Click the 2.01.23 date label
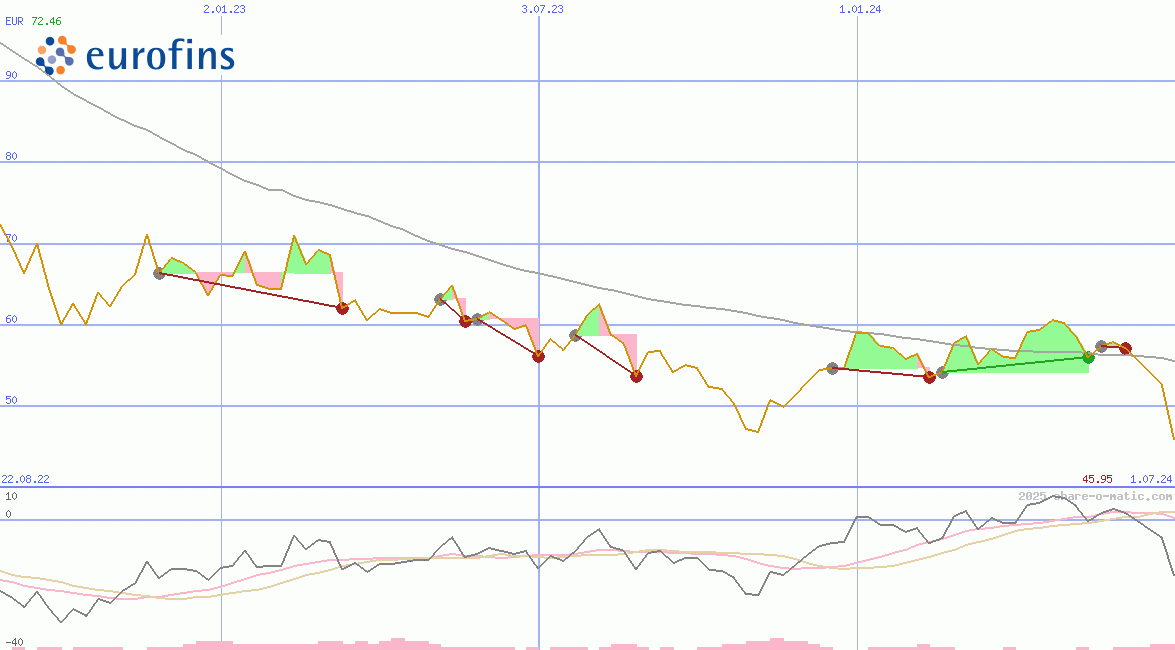This screenshot has width=1175, height=650. [x=224, y=9]
